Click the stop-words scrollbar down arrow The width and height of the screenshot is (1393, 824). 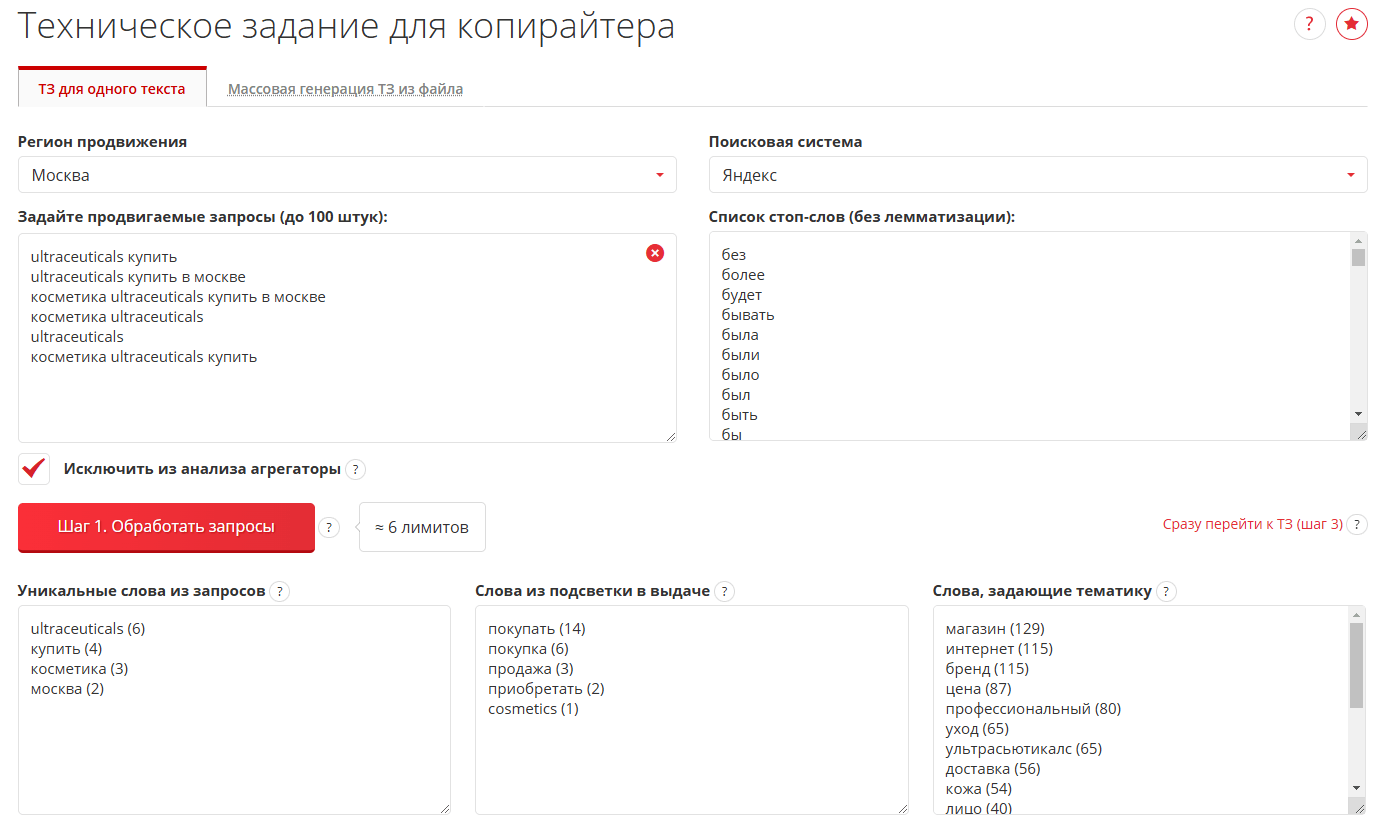tap(1358, 414)
